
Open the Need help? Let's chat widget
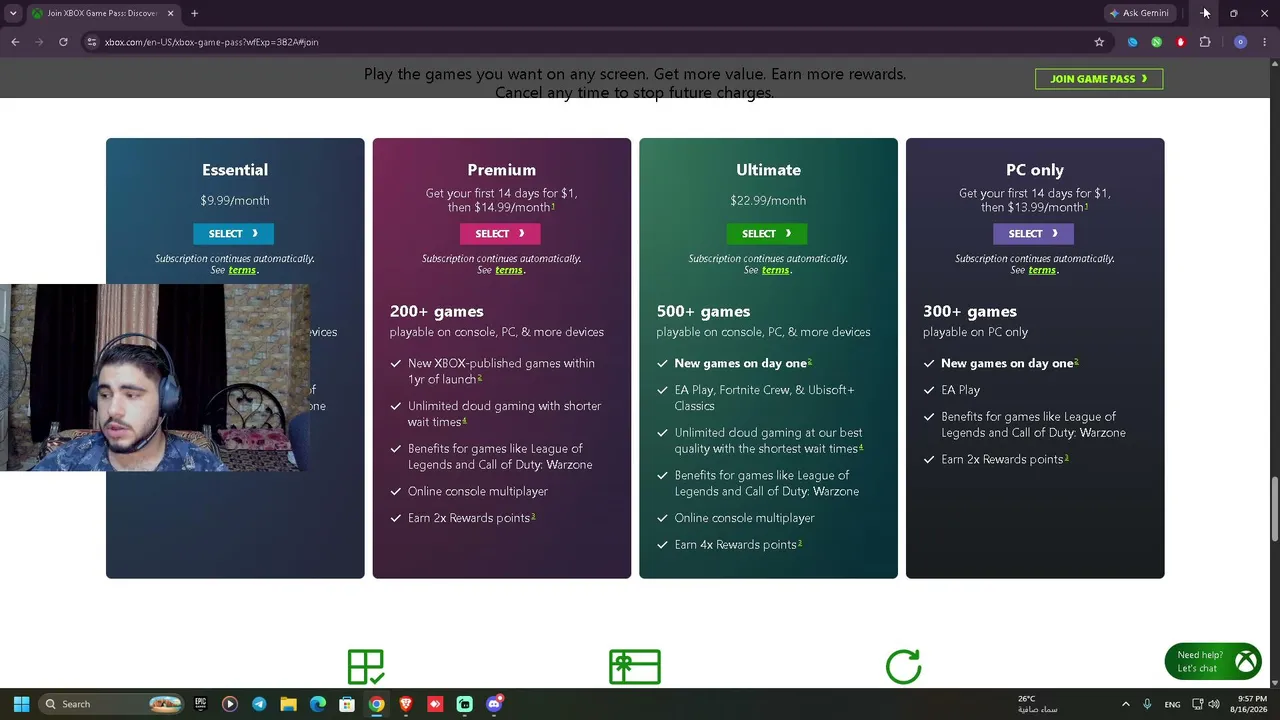click(x=1213, y=661)
